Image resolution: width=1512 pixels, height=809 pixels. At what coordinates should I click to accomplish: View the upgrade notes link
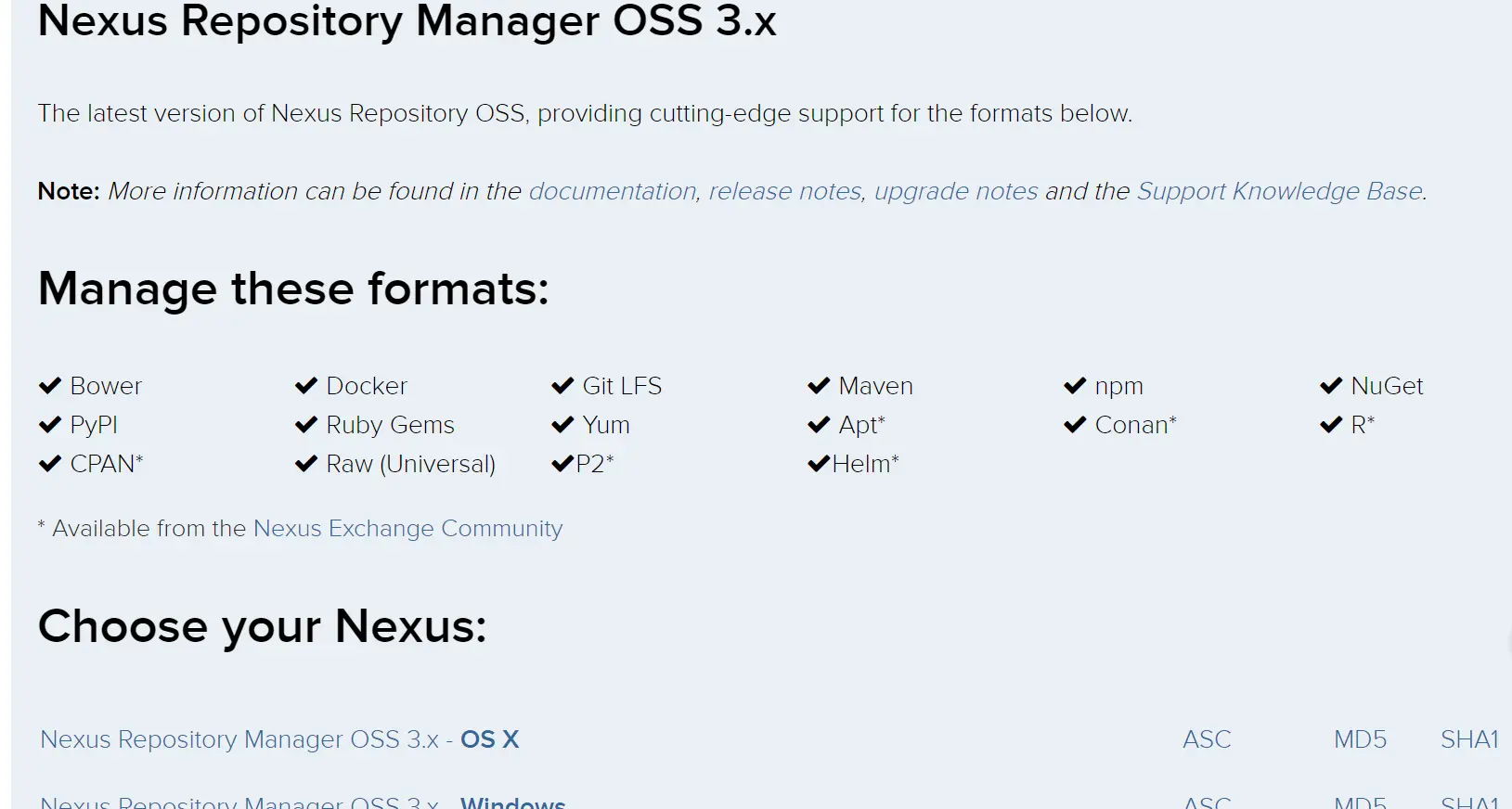(x=956, y=191)
